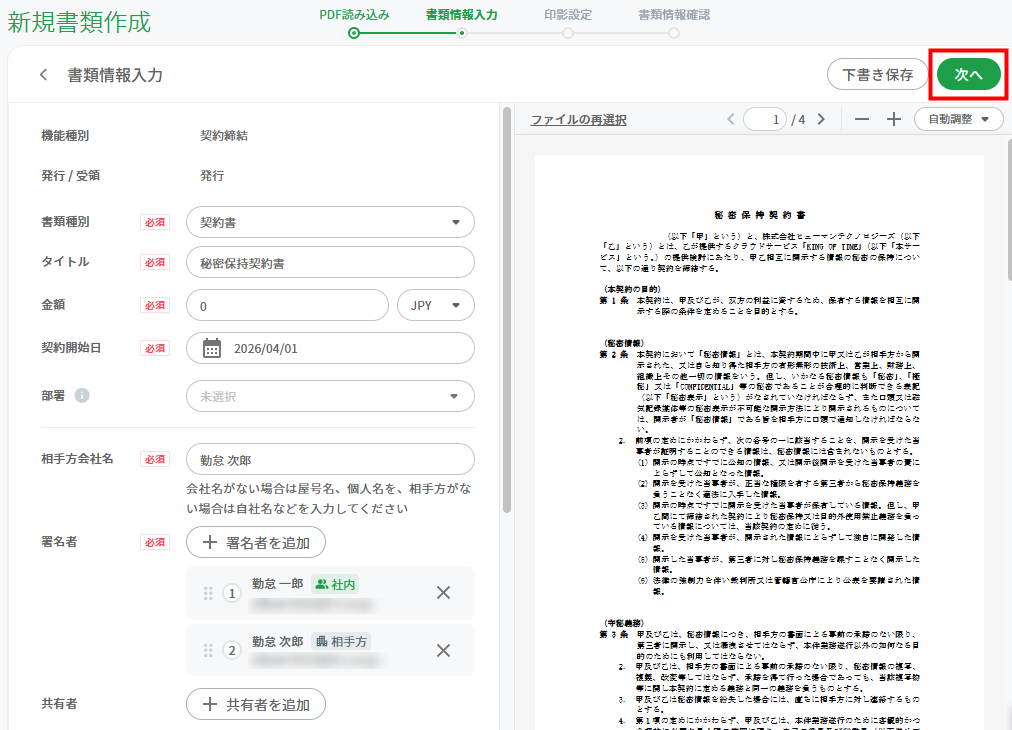
Task: Open the 部署 dropdown showing 未選択
Action: click(x=330, y=396)
